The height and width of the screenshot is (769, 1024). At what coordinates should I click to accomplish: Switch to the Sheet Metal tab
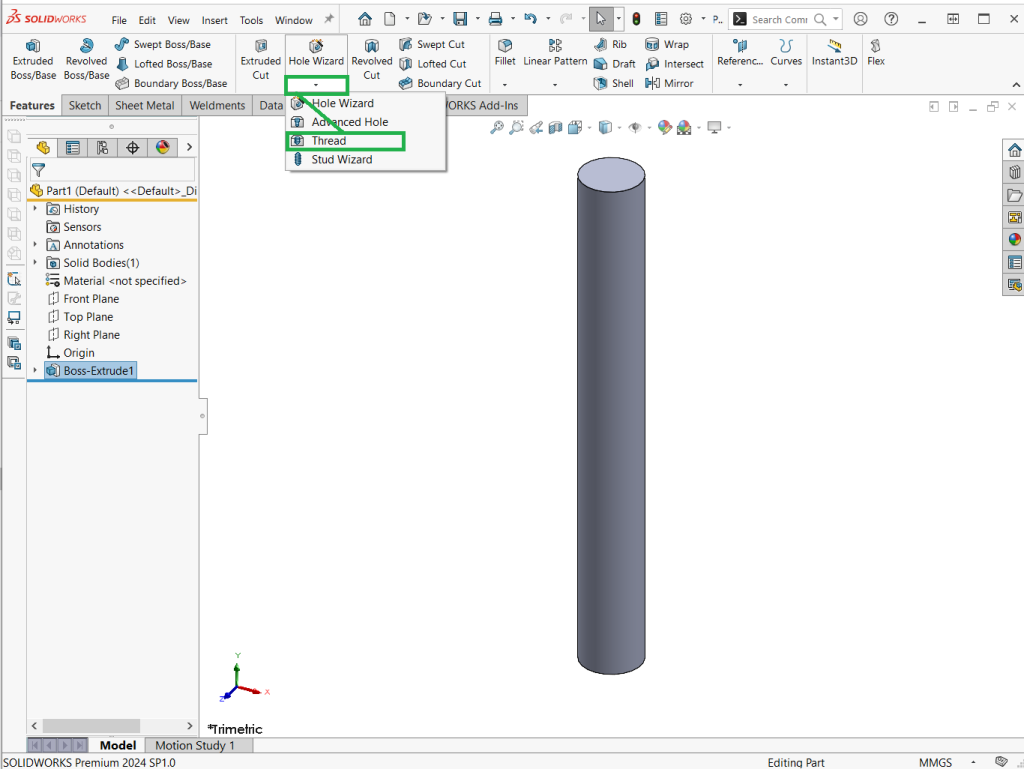[144, 106]
